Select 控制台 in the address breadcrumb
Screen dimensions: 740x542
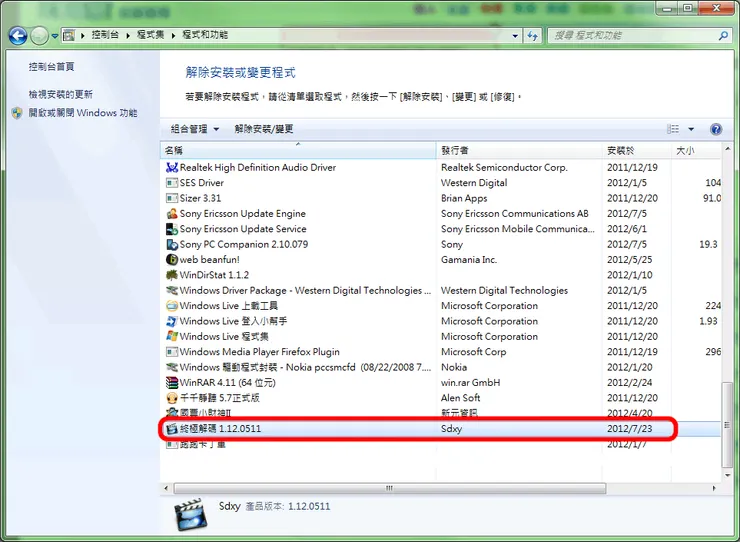pyautogui.click(x=105, y=35)
